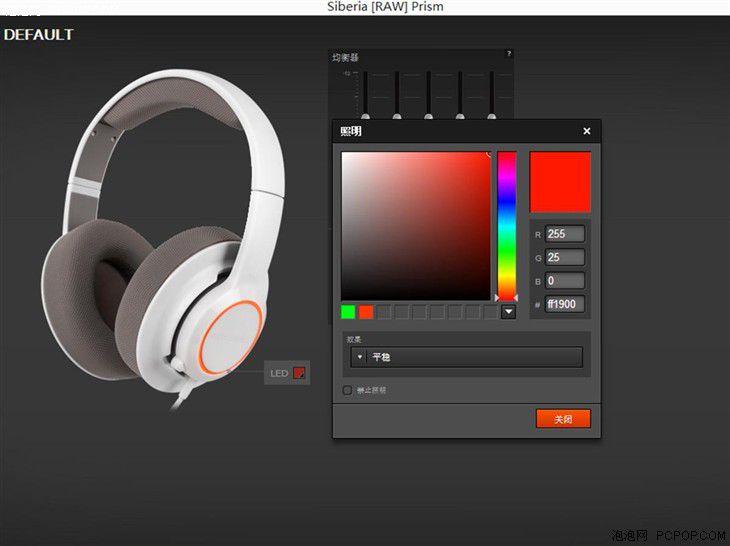Click the large red color preview
This screenshot has width=730, height=546.
(560, 182)
